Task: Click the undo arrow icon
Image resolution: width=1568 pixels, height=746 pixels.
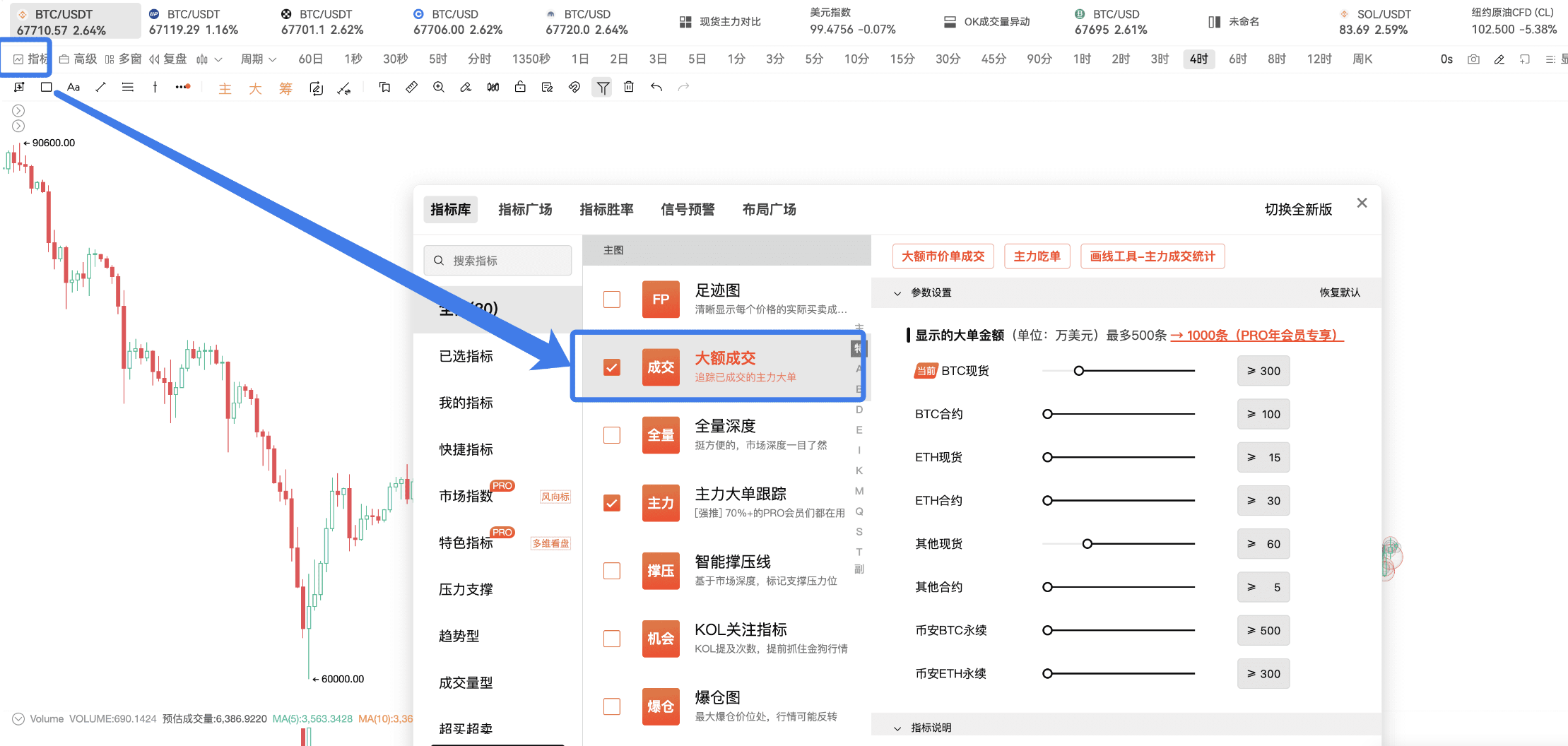Action: click(x=656, y=87)
